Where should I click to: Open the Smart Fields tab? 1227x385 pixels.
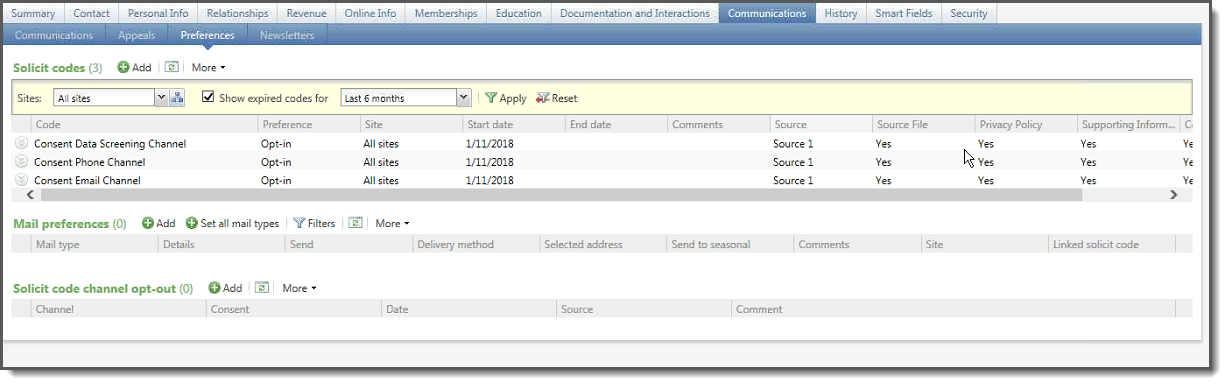[x=904, y=13]
